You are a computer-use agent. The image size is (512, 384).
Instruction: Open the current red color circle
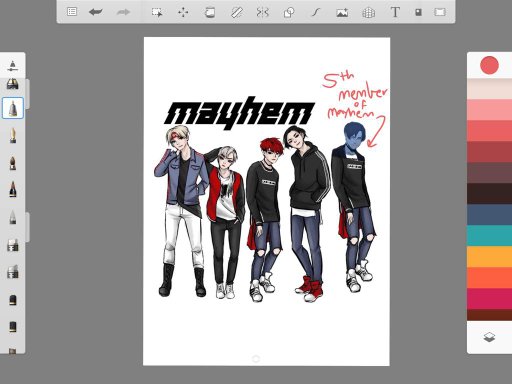pyautogui.click(x=489, y=65)
